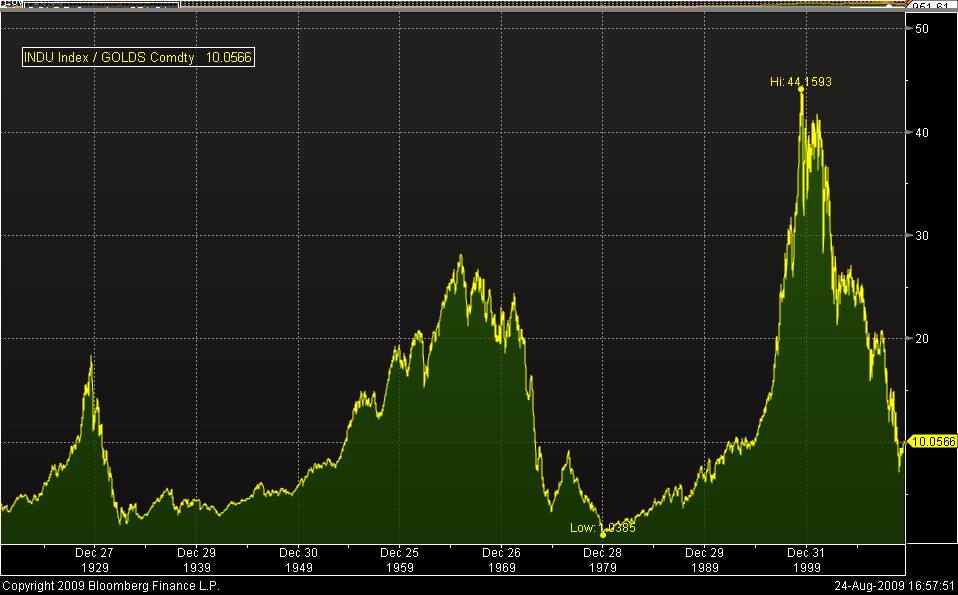Select the Dec 26 1969 date label
This screenshot has height=595, width=958.
[x=501, y=559]
